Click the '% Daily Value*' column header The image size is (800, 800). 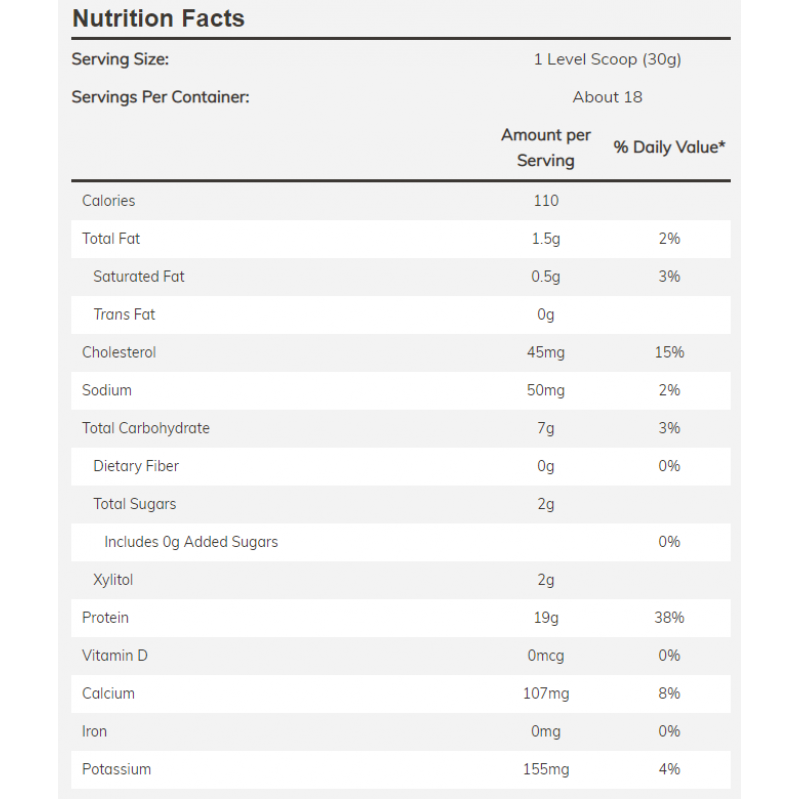point(669,148)
